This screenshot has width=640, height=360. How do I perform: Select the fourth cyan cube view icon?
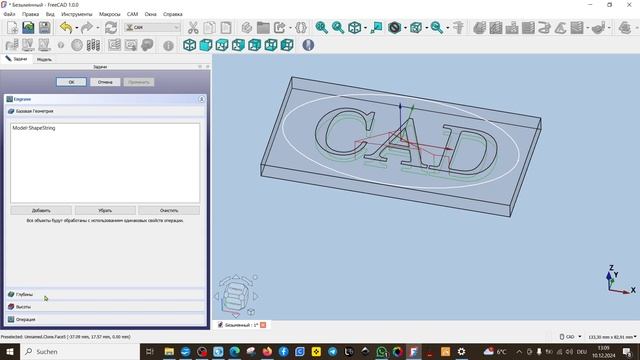238,45
